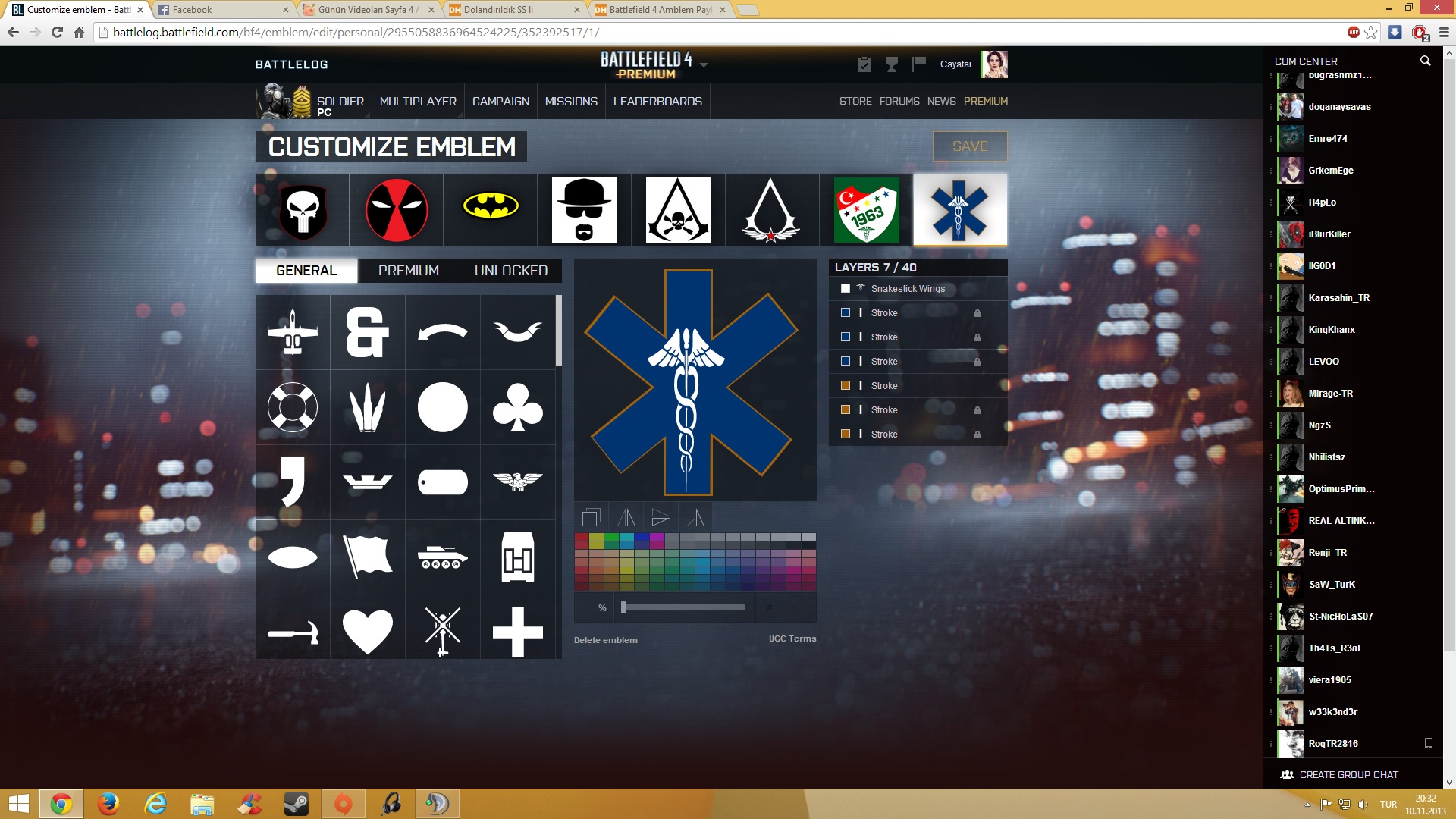Click the Delete emblem link
This screenshot has height=819, width=1456.
[x=605, y=639]
